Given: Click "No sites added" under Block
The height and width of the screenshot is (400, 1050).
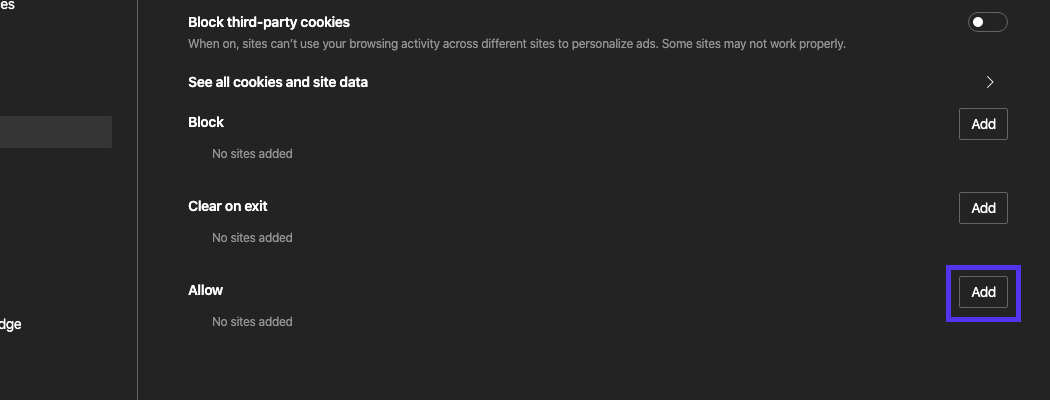Looking at the screenshot, I should pyautogui.click(x=252, y=154).
